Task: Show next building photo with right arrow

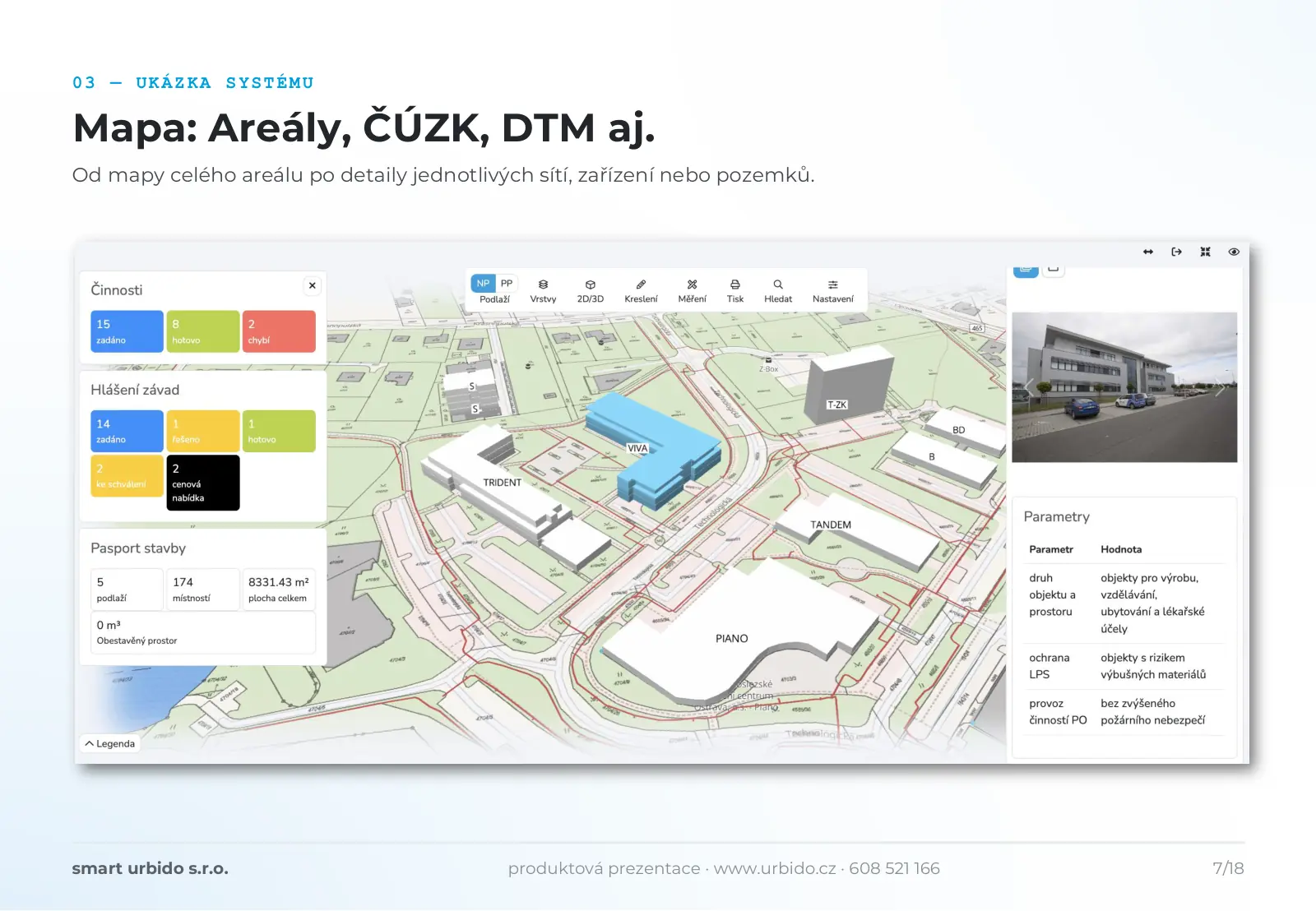Action: 1220,387
